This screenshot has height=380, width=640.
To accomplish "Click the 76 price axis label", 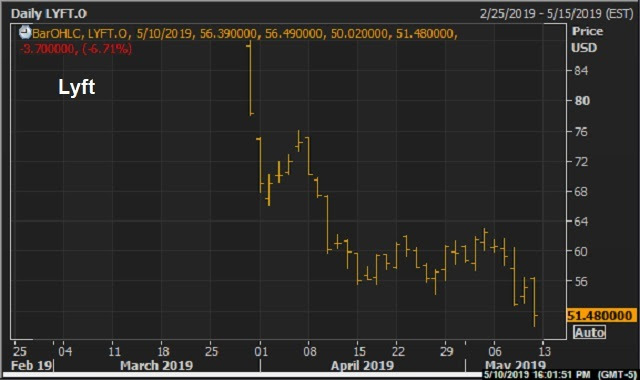I will pyautogui.click(x=581, y=131).
